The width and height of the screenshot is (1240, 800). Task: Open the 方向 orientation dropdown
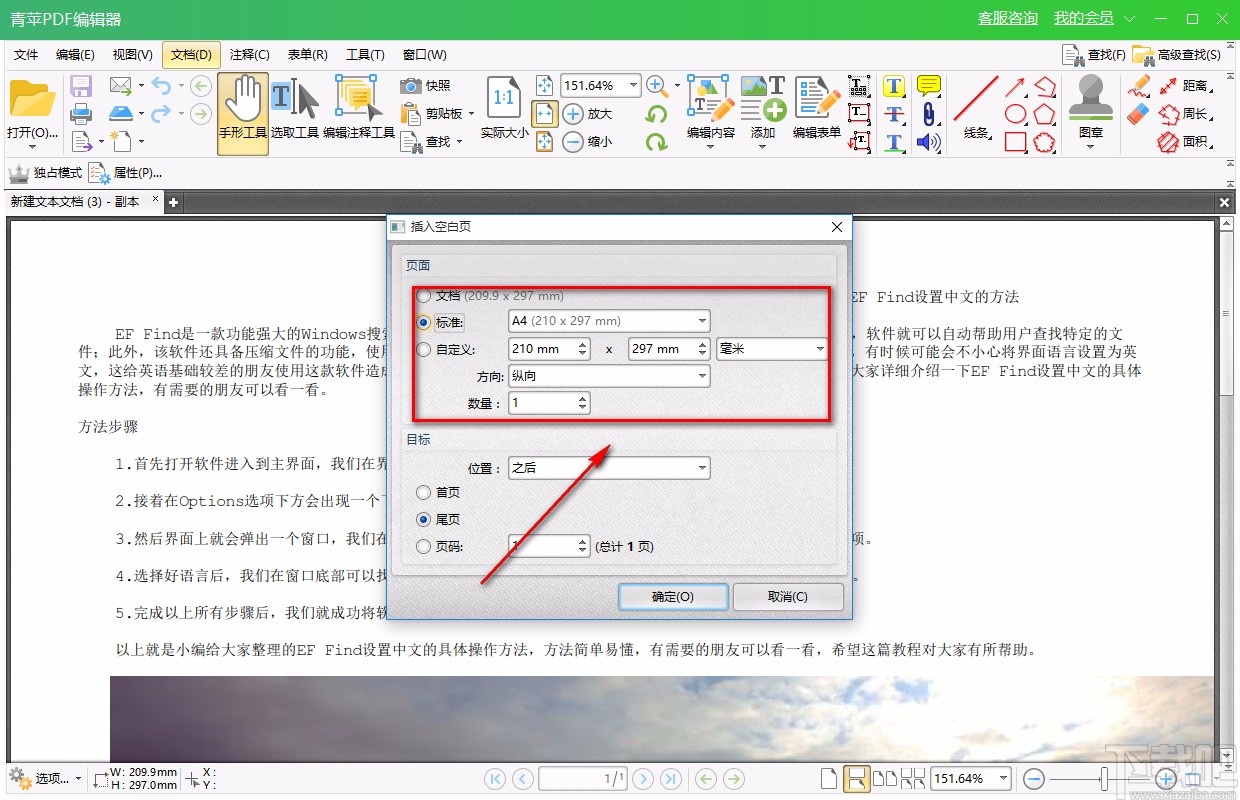point(704,376)
